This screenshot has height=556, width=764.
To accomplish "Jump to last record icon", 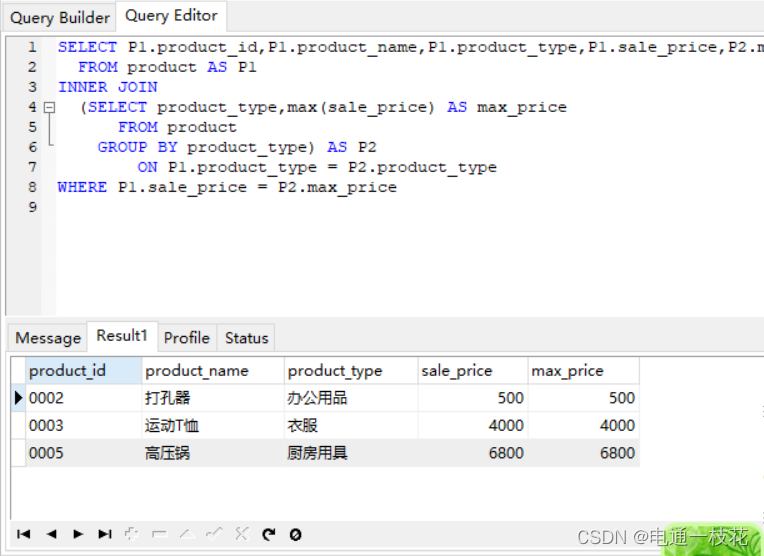I will pos(105,534).
